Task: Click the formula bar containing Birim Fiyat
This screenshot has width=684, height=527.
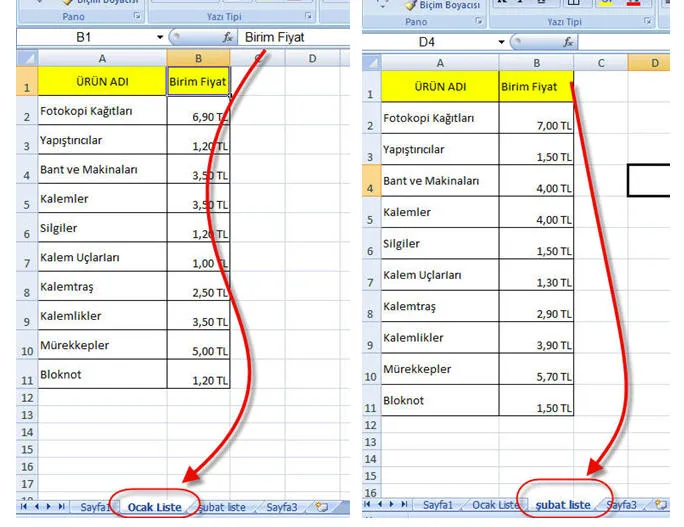Action: [290, 37]
